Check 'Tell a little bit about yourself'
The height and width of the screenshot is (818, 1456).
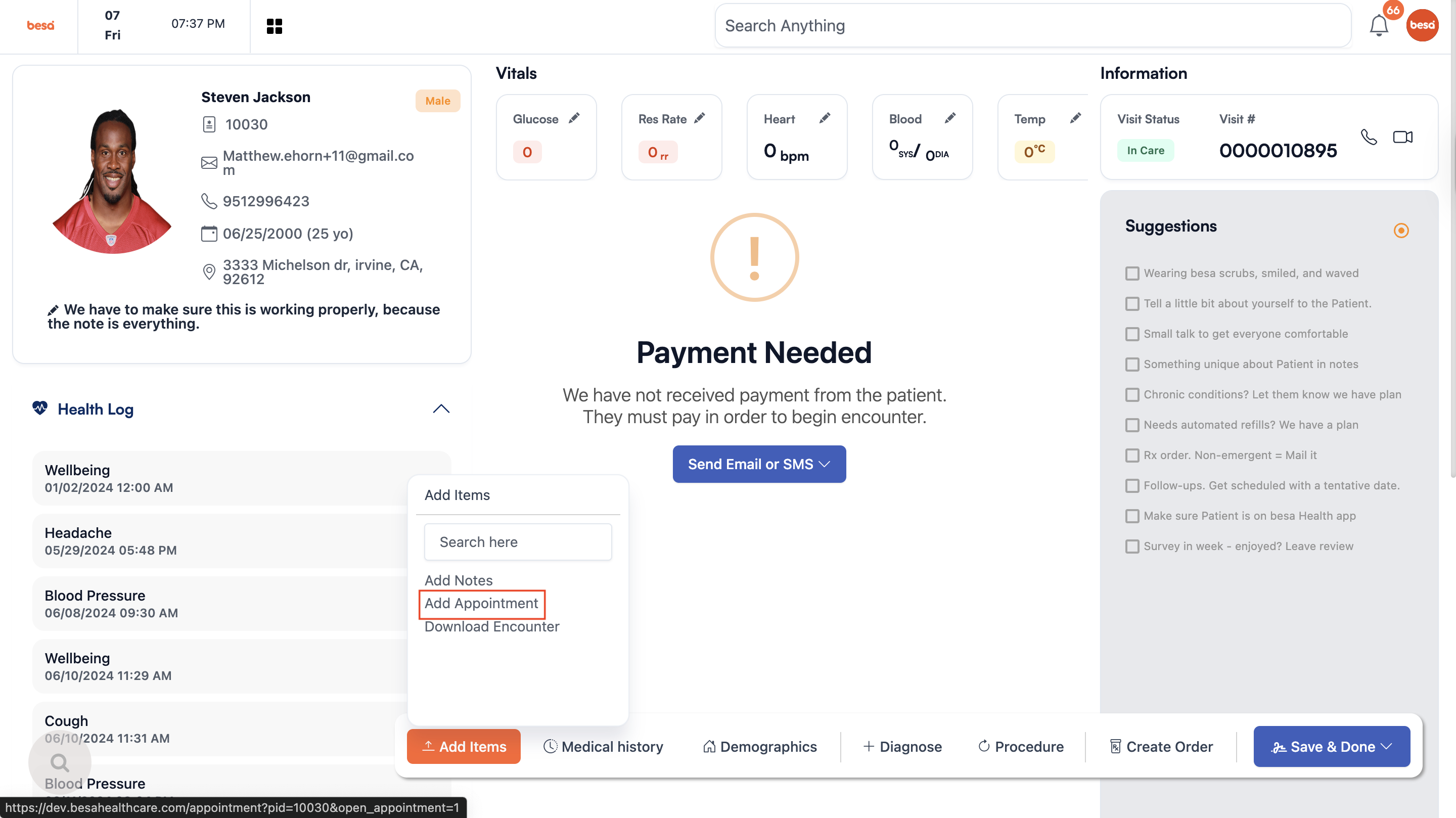pos(1132,304)
